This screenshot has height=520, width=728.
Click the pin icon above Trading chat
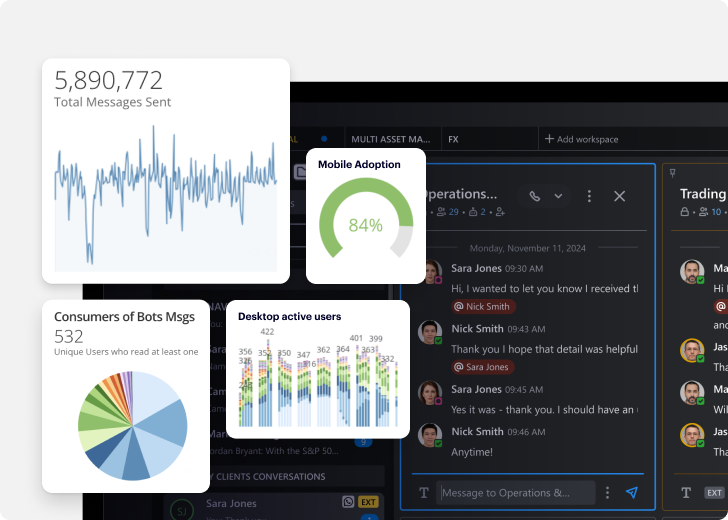[x=672, y=172]
